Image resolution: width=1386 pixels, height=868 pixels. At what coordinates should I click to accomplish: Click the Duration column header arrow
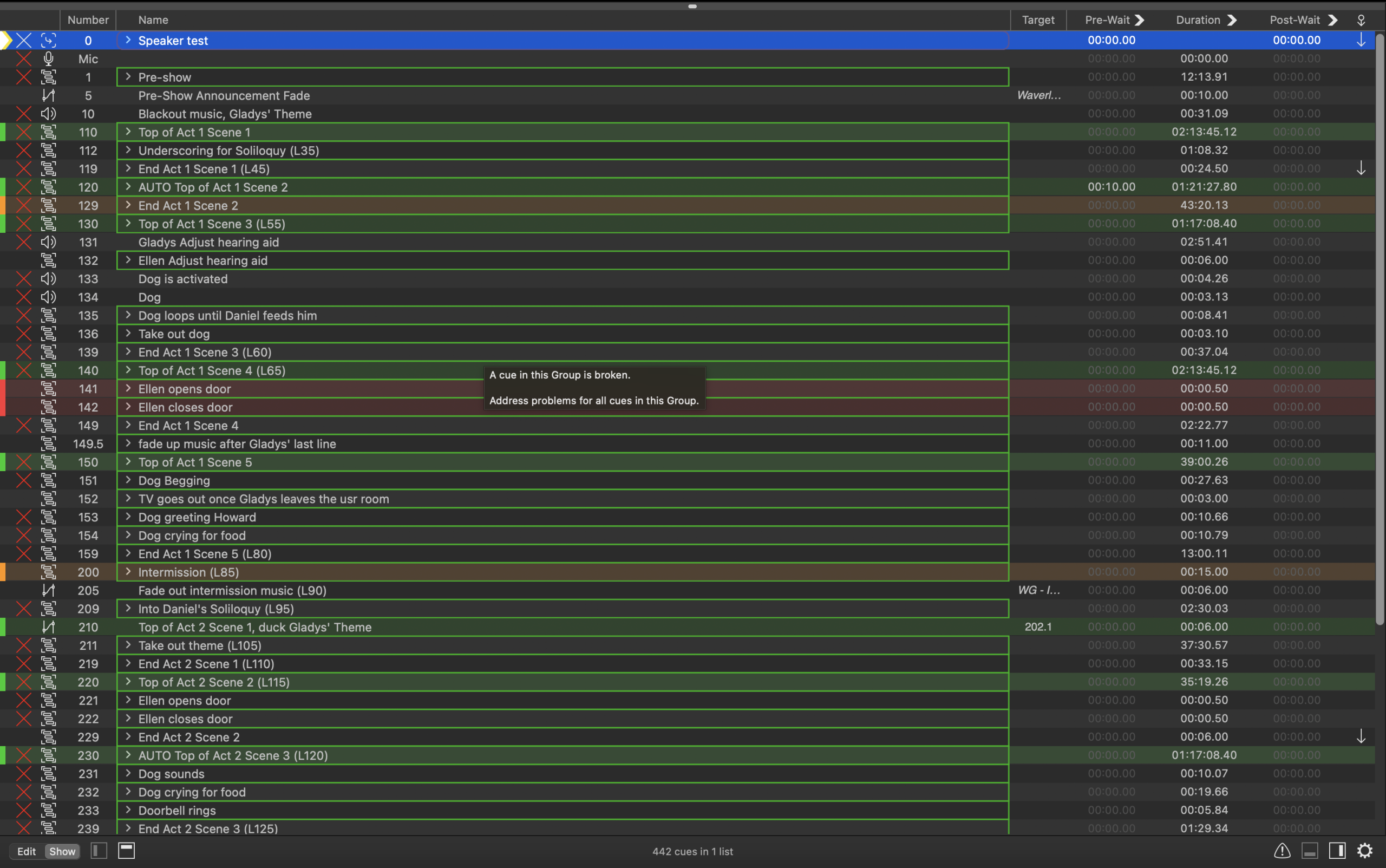1232,20
